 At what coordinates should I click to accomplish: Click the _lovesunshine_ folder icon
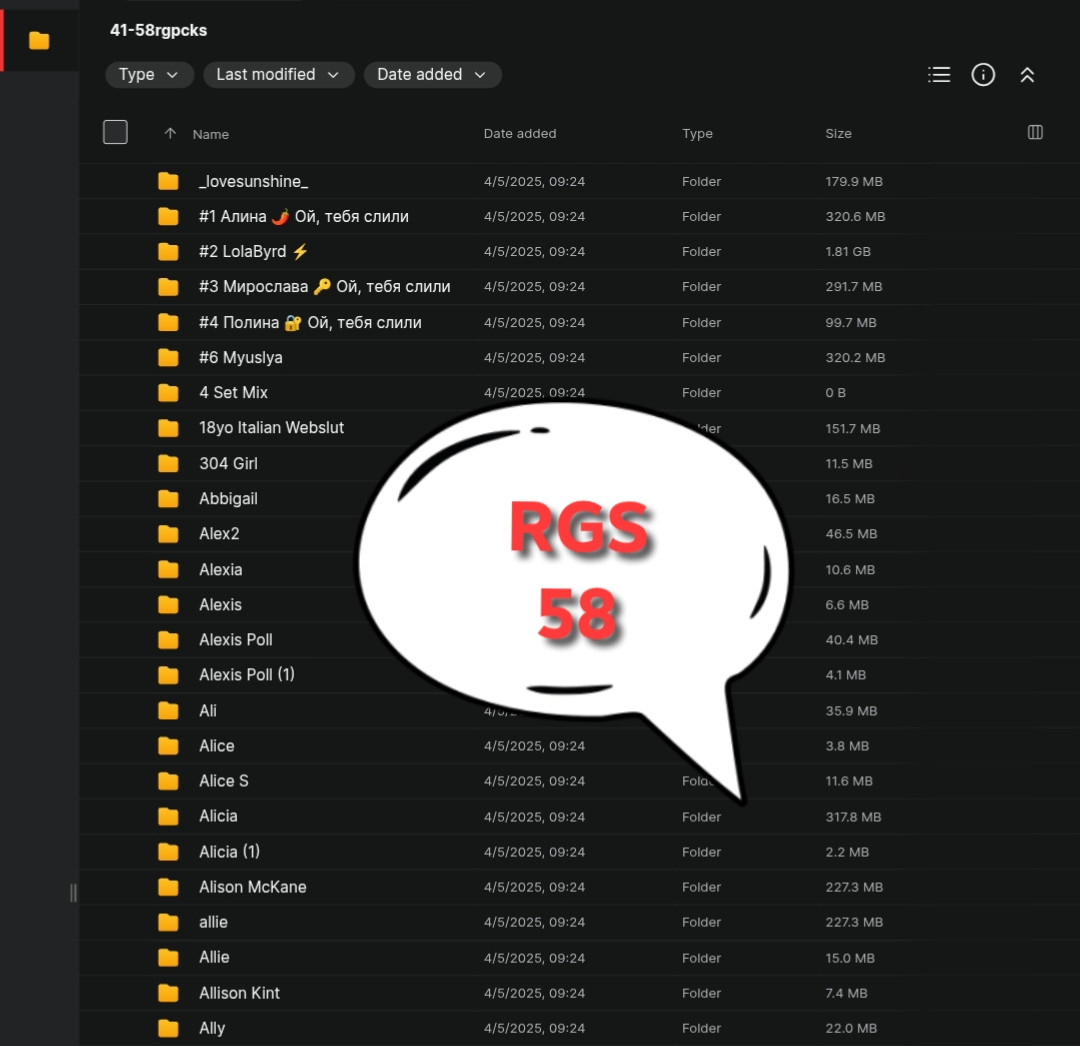pyautogui.click(x=168, y=181)
